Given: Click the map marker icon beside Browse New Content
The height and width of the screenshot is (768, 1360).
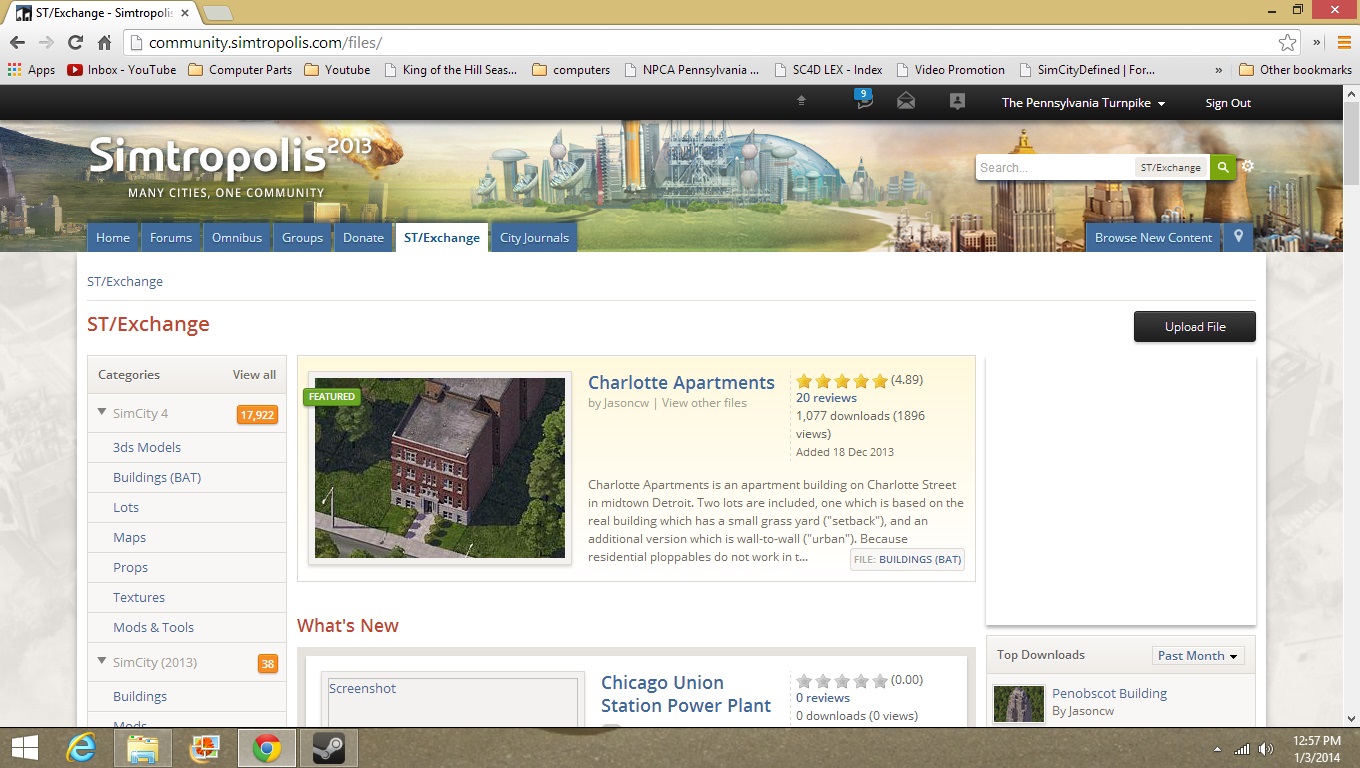Looking at the screenshot, I should 1238,237.
